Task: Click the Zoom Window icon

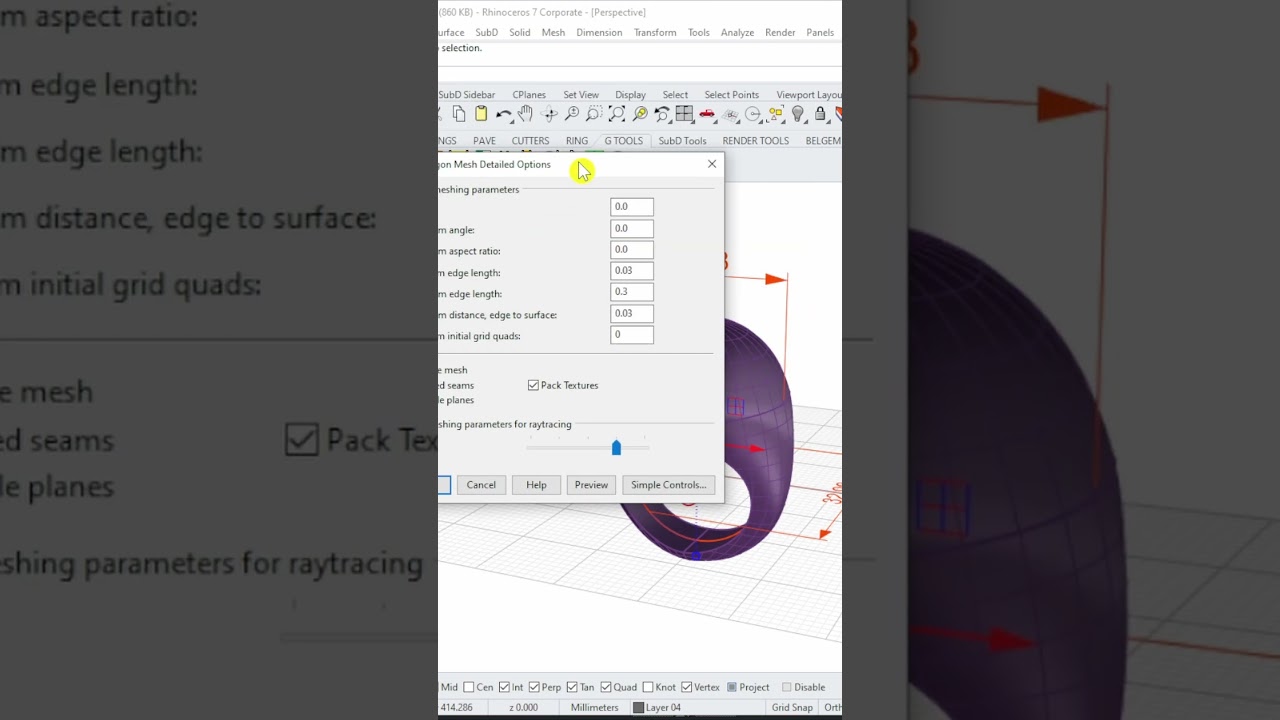Action: coord(594,114)
